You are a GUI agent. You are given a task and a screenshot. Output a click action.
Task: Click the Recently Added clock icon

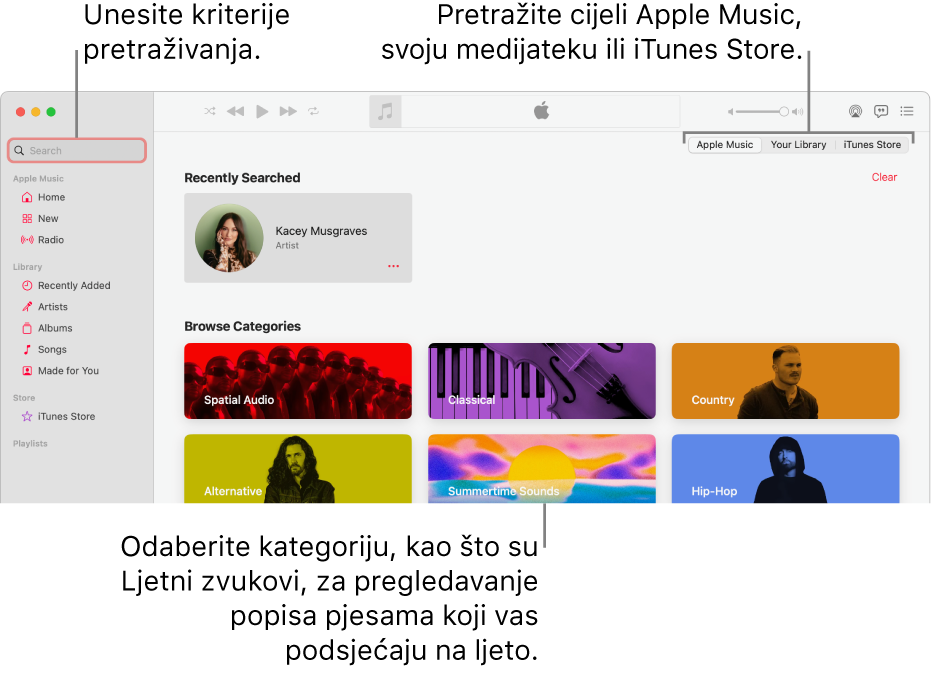tap(27, 286)
